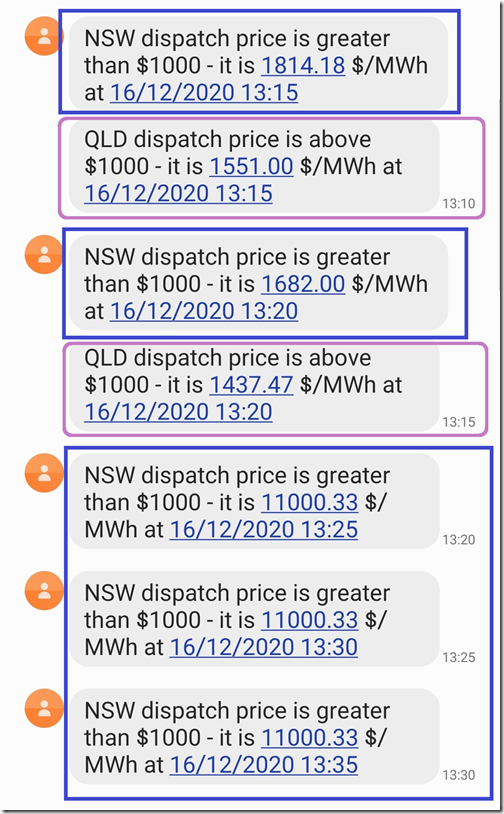Image resolution: width=504 pixels, height=814 pixels.
Task: Tap the 13:30 timestamp on the last message
Action: pos(459,775)
